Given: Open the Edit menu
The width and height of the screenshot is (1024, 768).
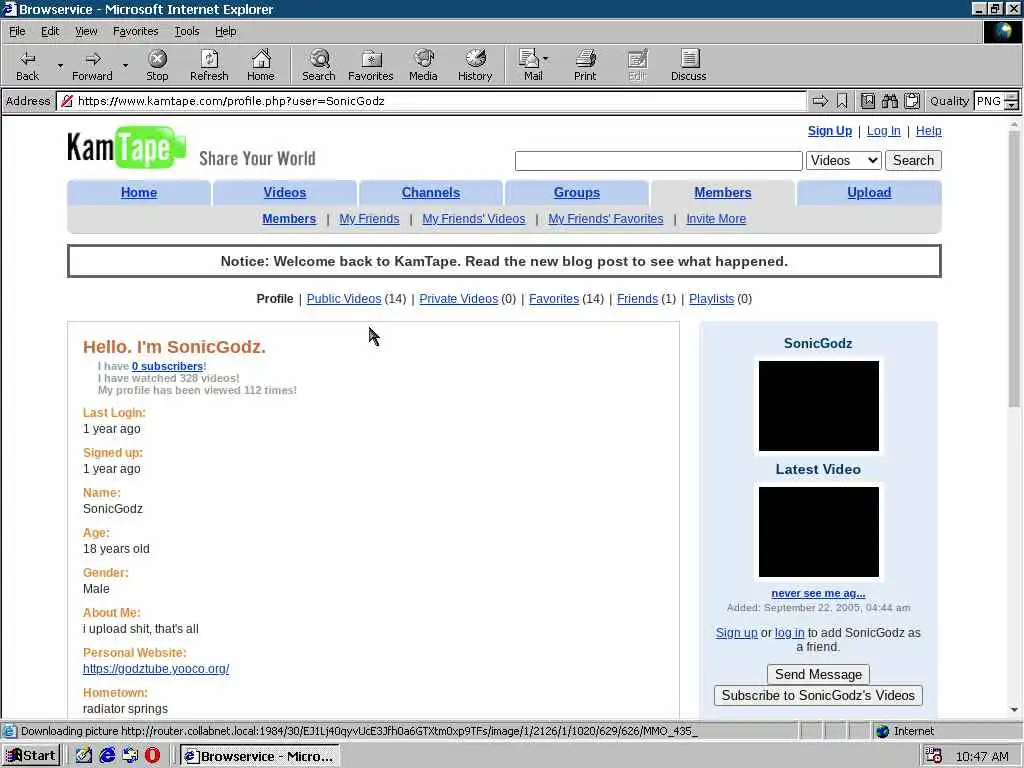Looking at the screenshot, I should pyautogui.click(x=50, y=31).
